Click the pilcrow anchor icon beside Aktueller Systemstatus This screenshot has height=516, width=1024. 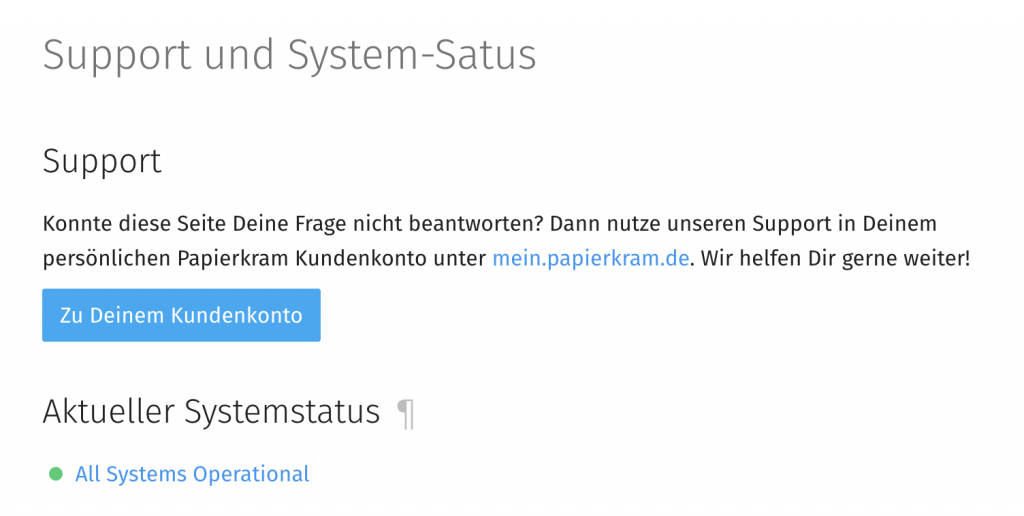coord(405,412)
